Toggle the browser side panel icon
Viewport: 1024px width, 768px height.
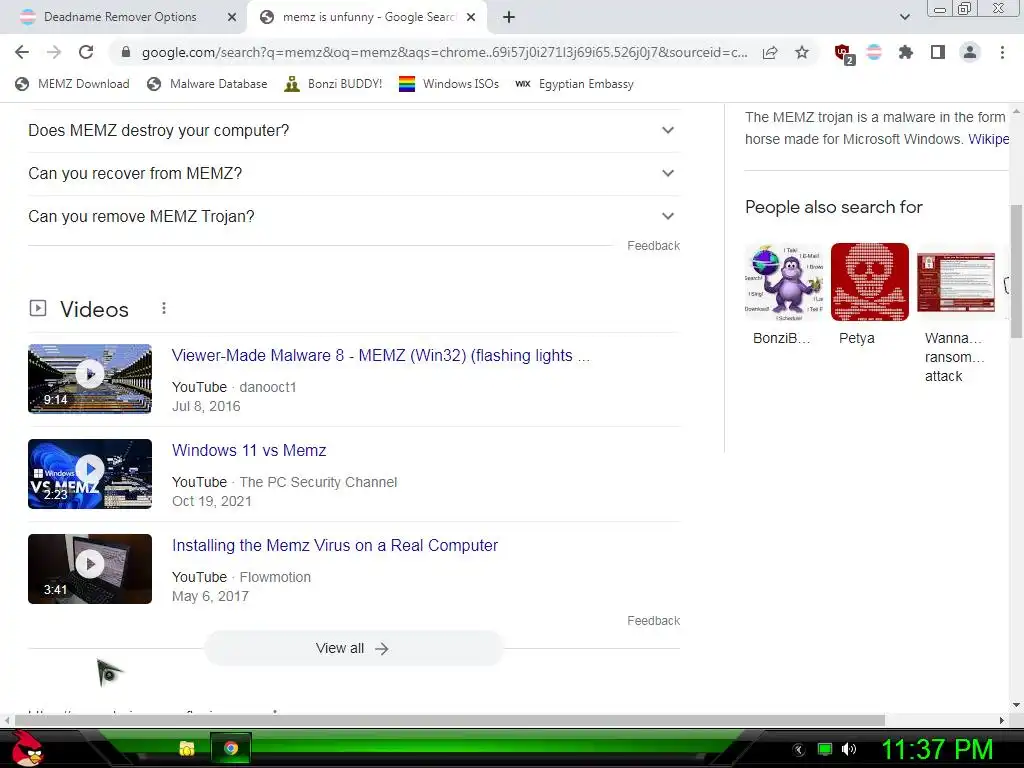[938, 52]
